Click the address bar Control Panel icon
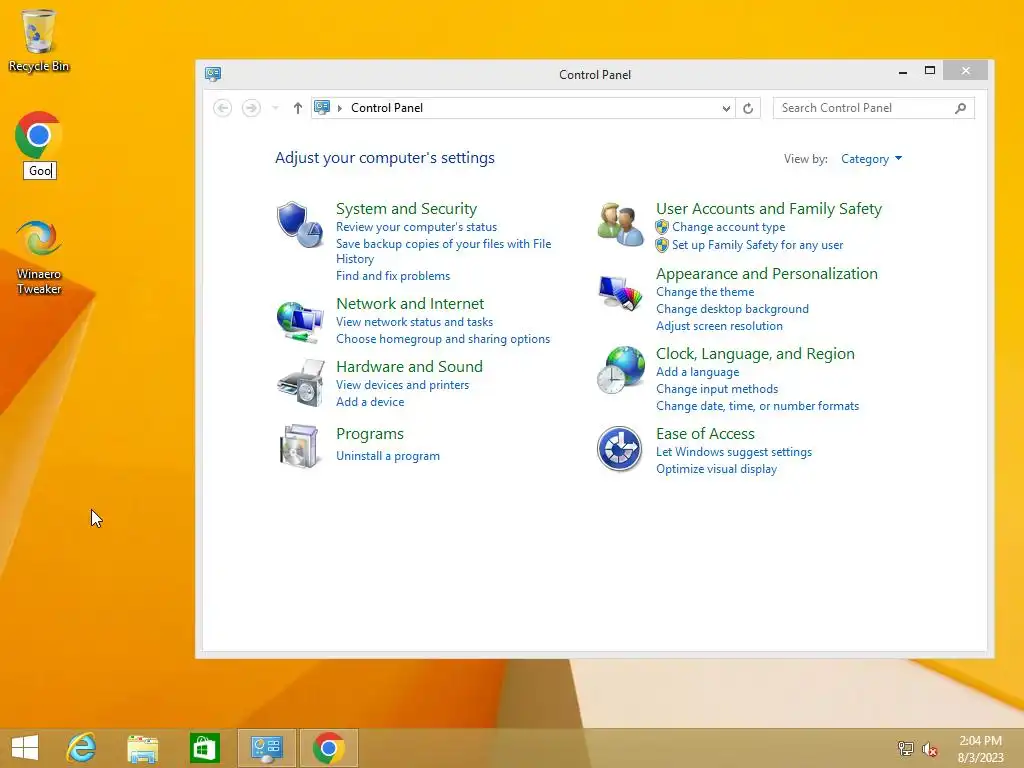 (x=322, y=108)
